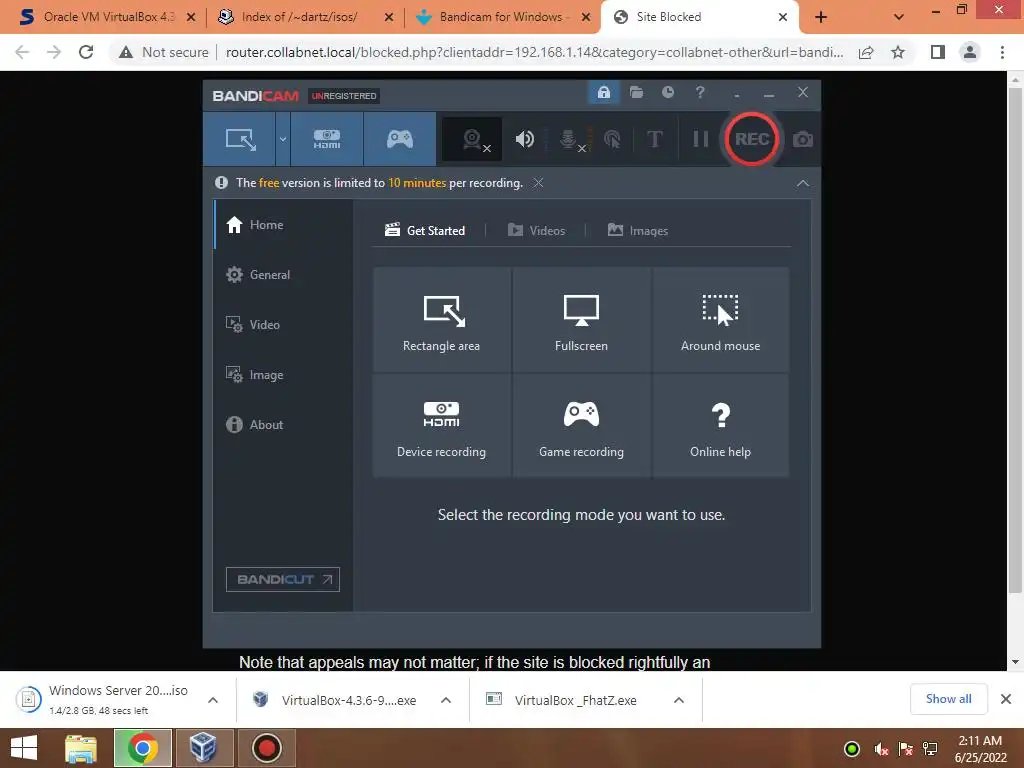The height and width of the screenshot is (768, 1024).
Task: Close the downloads bar
Action: [1006, 699]
